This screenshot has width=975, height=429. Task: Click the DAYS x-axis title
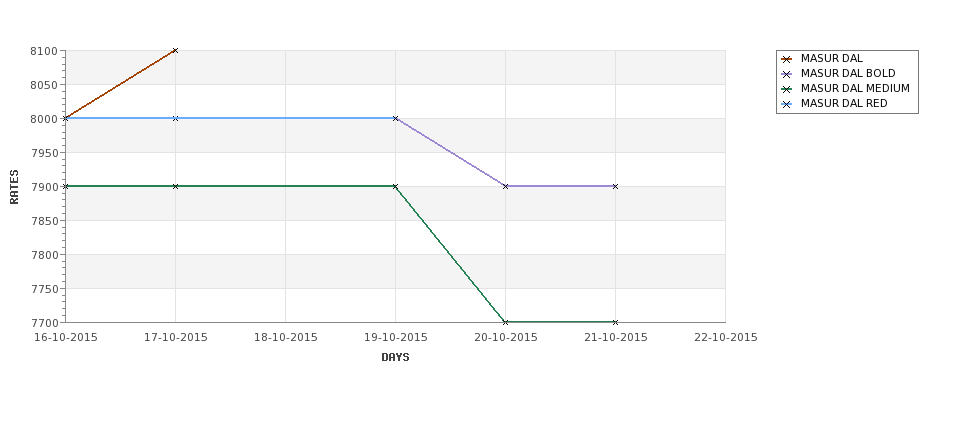pyautogui.click(x=395, y=358)
